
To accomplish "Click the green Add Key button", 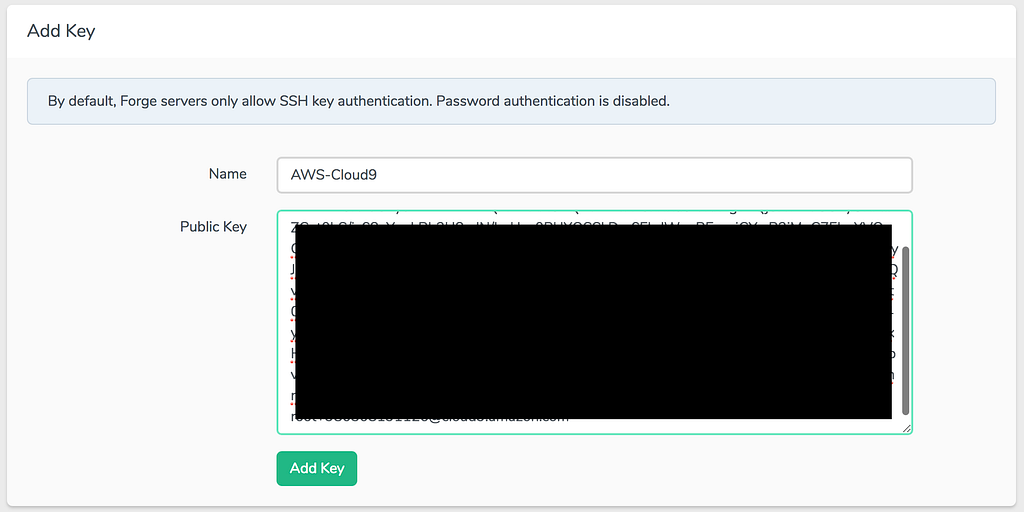I will point(316,468).
